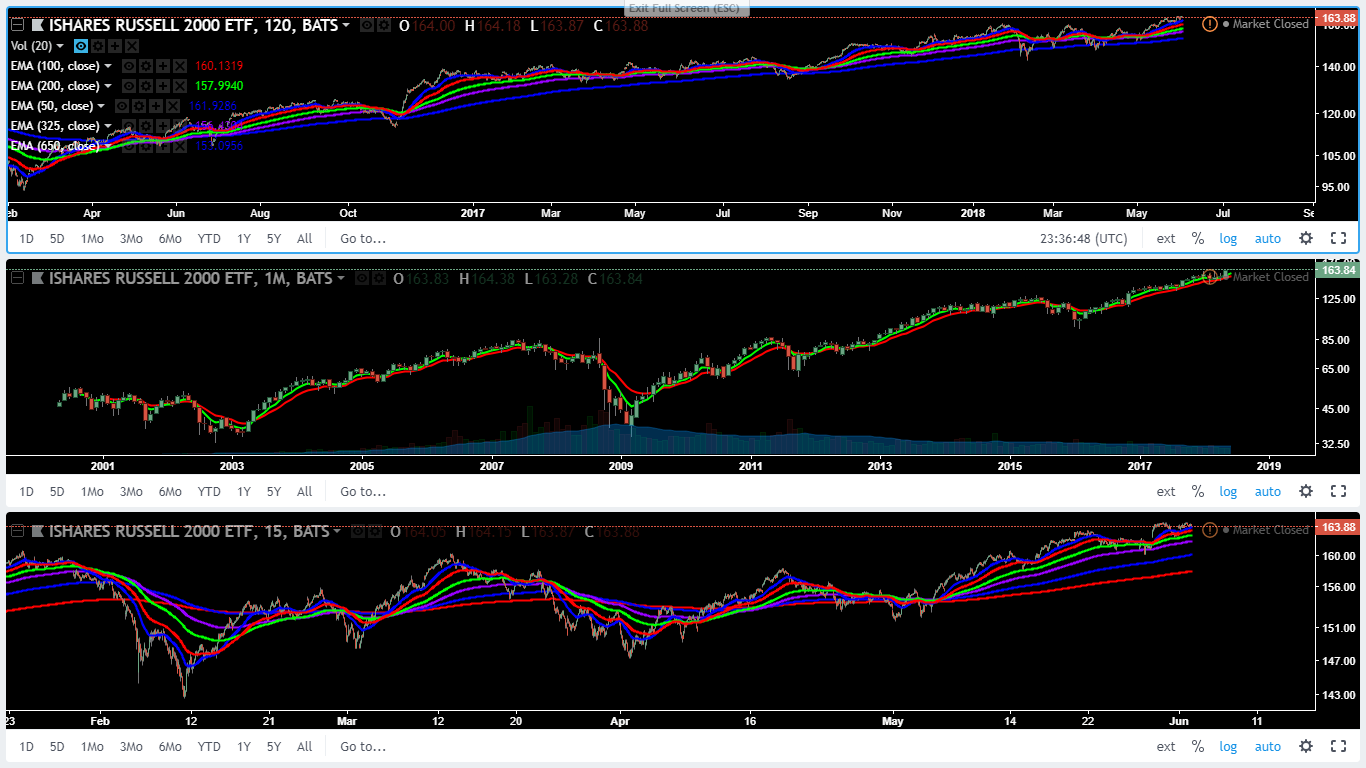Hide the EMA (100, close) line
This screenshot has width=1366, height=768.
[x=128, y=66]
